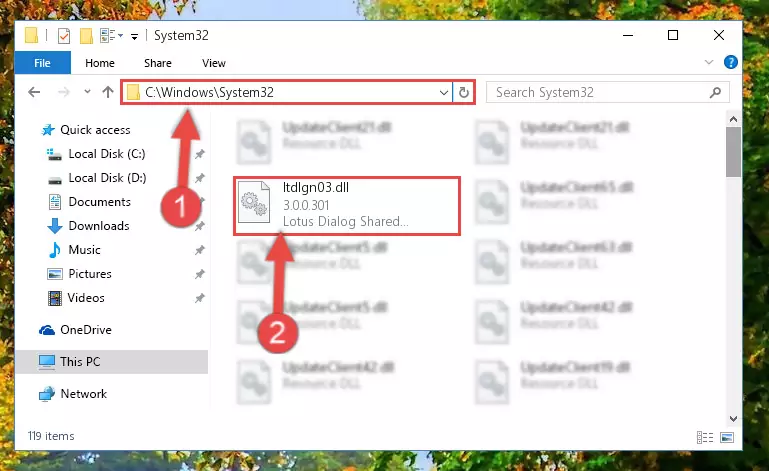The height and width of the screenshot is (471, 769).
Task: Select Quick access in the navigation pane
Action: pos(95,130)
